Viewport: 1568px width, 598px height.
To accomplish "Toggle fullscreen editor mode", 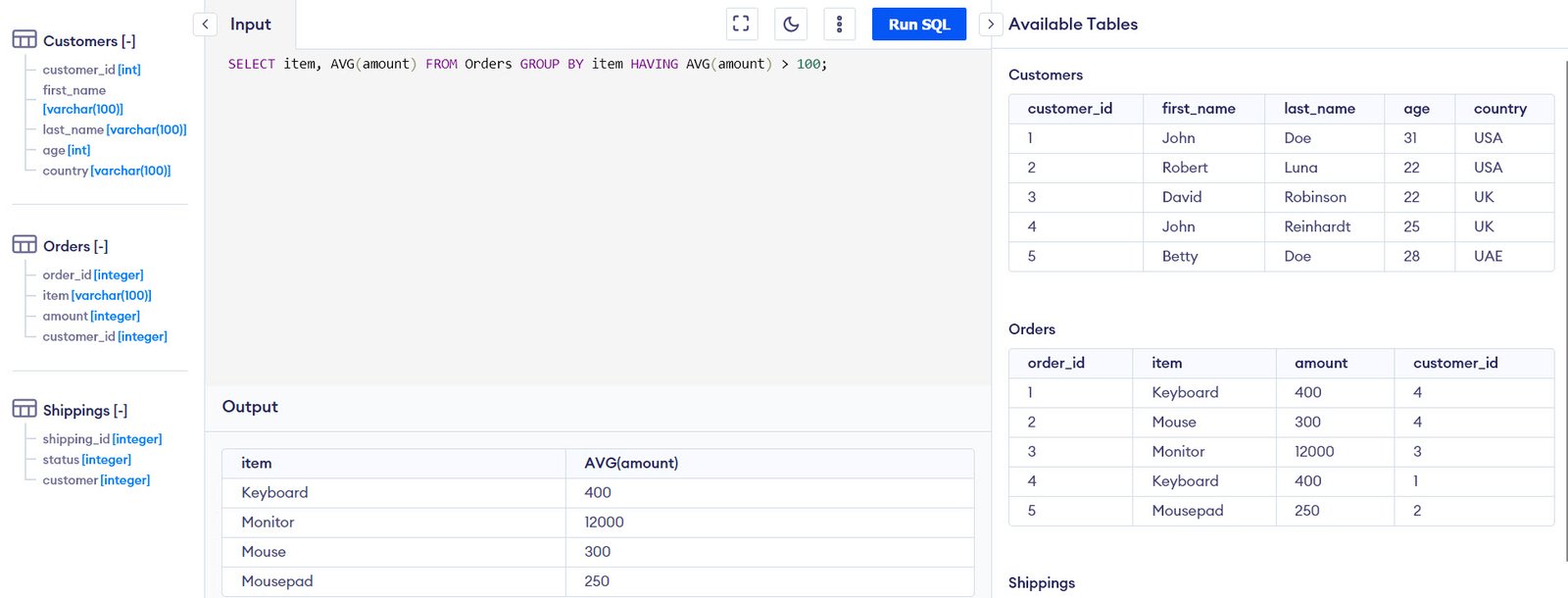I will click(742, 25).
